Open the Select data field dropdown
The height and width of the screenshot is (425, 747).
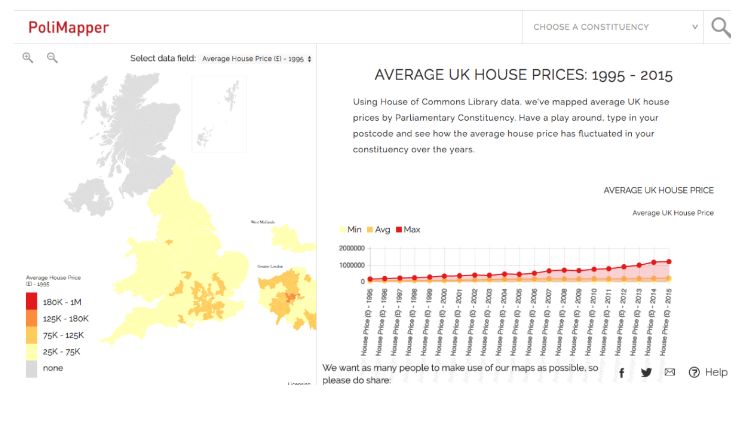[256, 59]
